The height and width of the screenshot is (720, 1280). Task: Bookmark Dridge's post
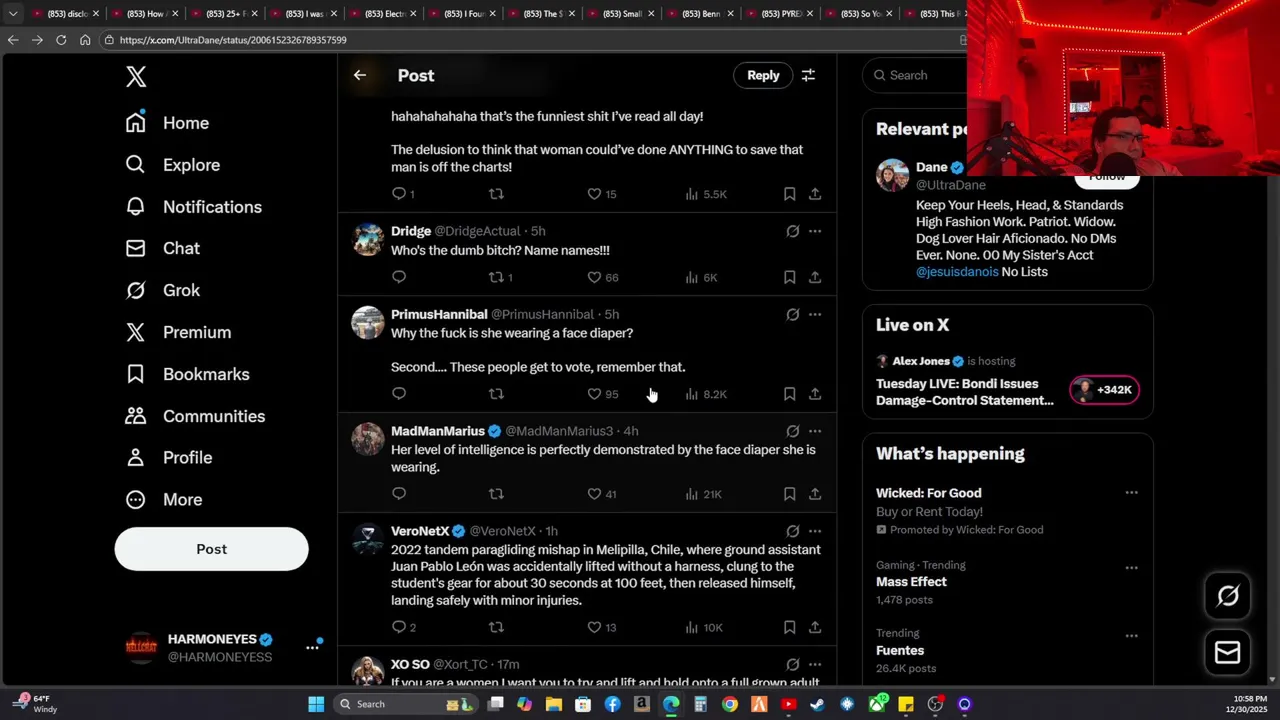789,277
